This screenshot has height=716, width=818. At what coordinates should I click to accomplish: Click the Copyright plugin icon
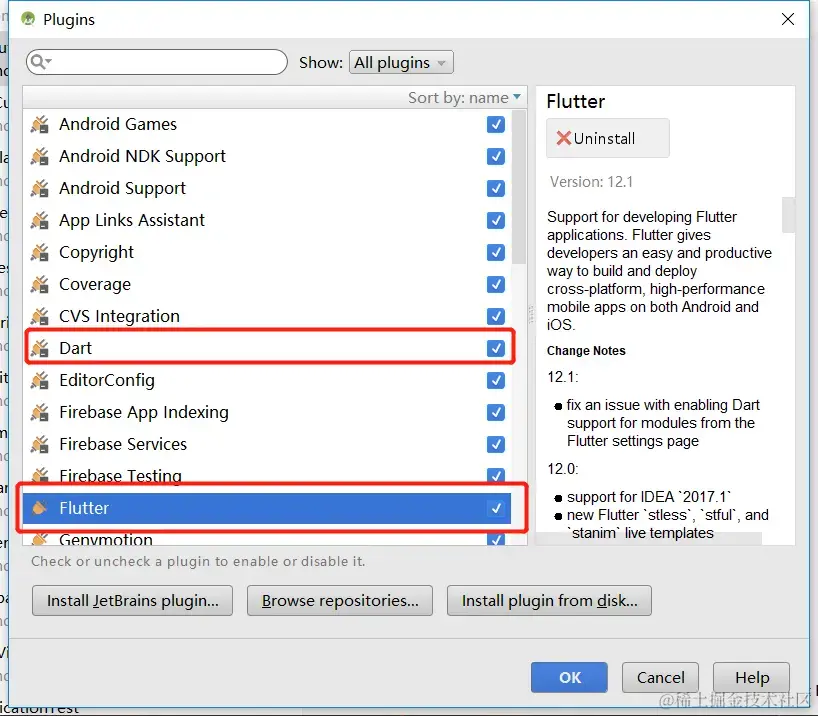tap(40, 253)
